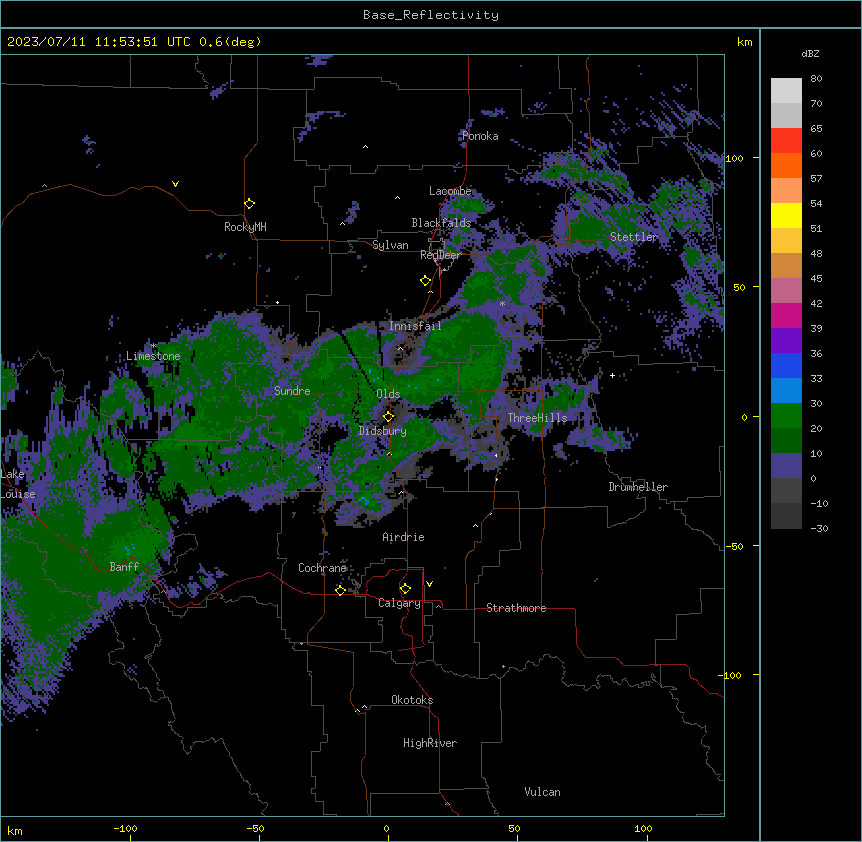This screenshot has width=862, height=842.
Task: Click the -50 tick on right axis
Action: click(x=734, y=546)
